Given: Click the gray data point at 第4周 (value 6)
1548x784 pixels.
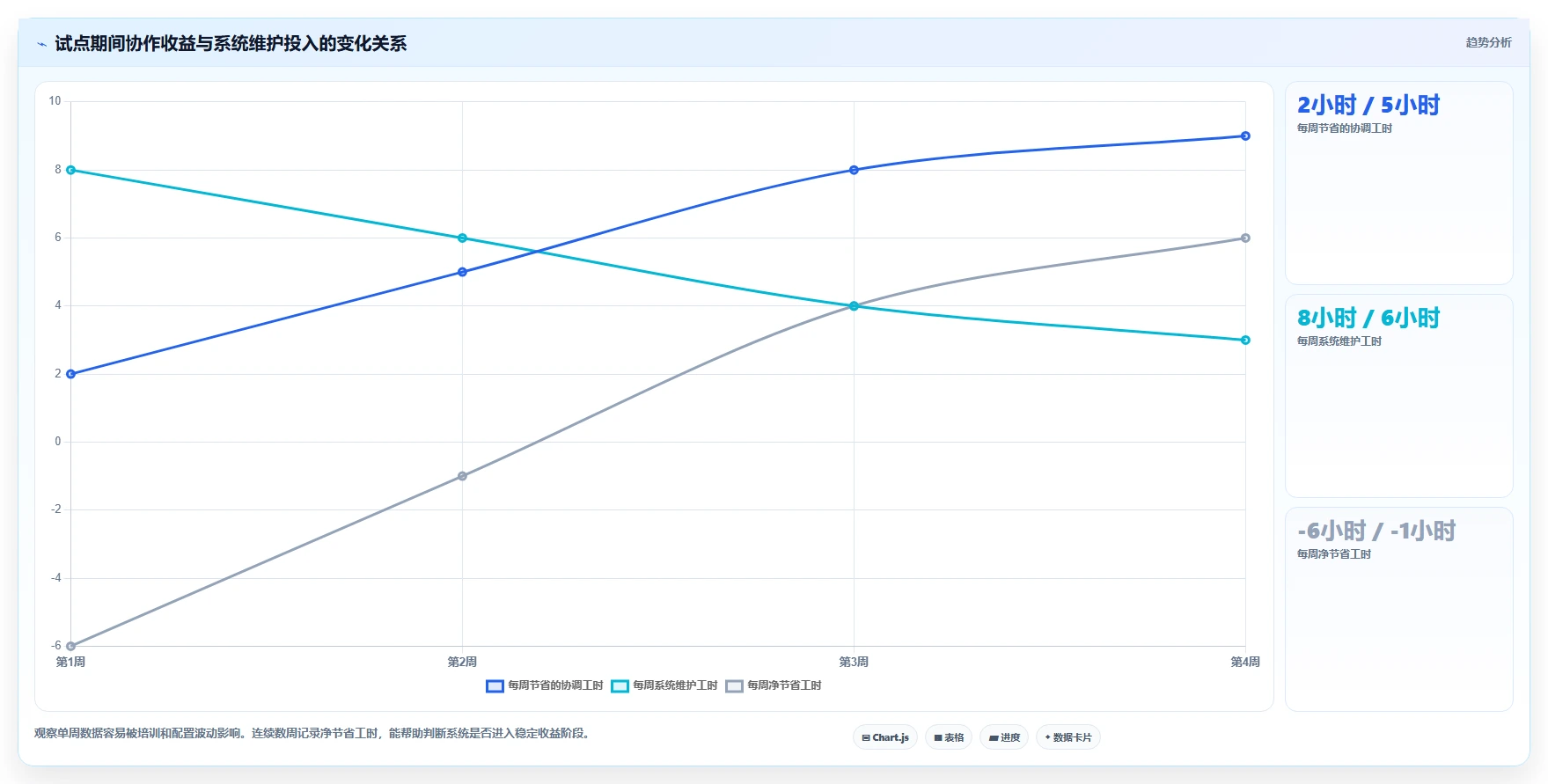Looking at the screenshot, I should click(1245, 238).
